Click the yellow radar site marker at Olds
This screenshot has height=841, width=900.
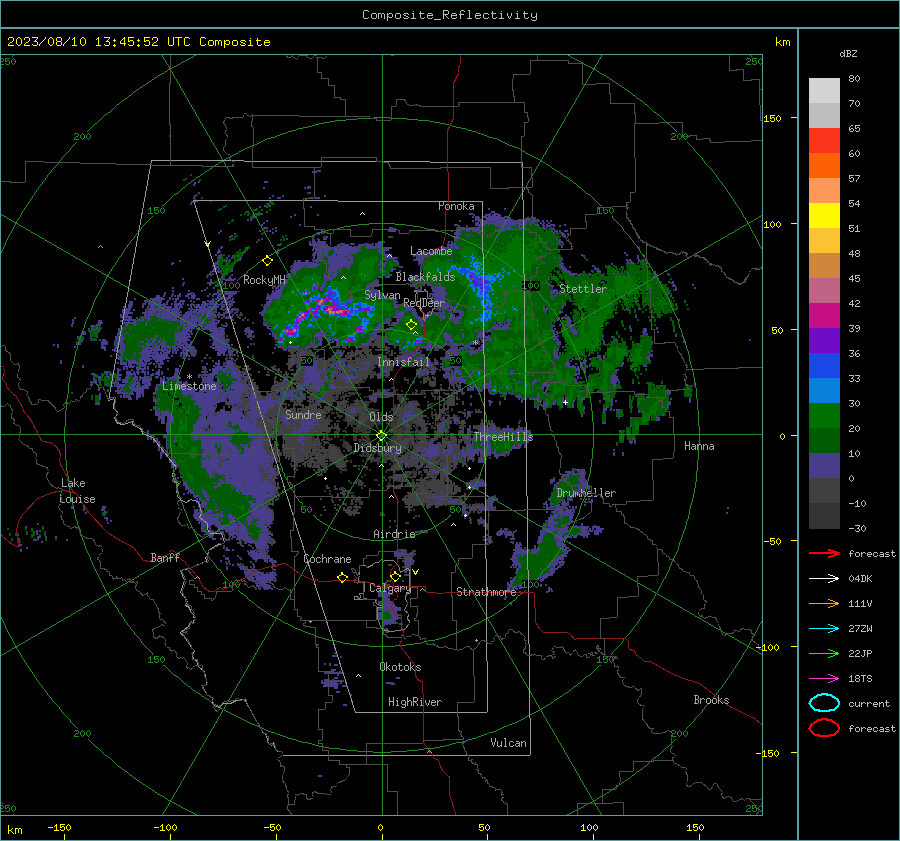pos(381,435)
